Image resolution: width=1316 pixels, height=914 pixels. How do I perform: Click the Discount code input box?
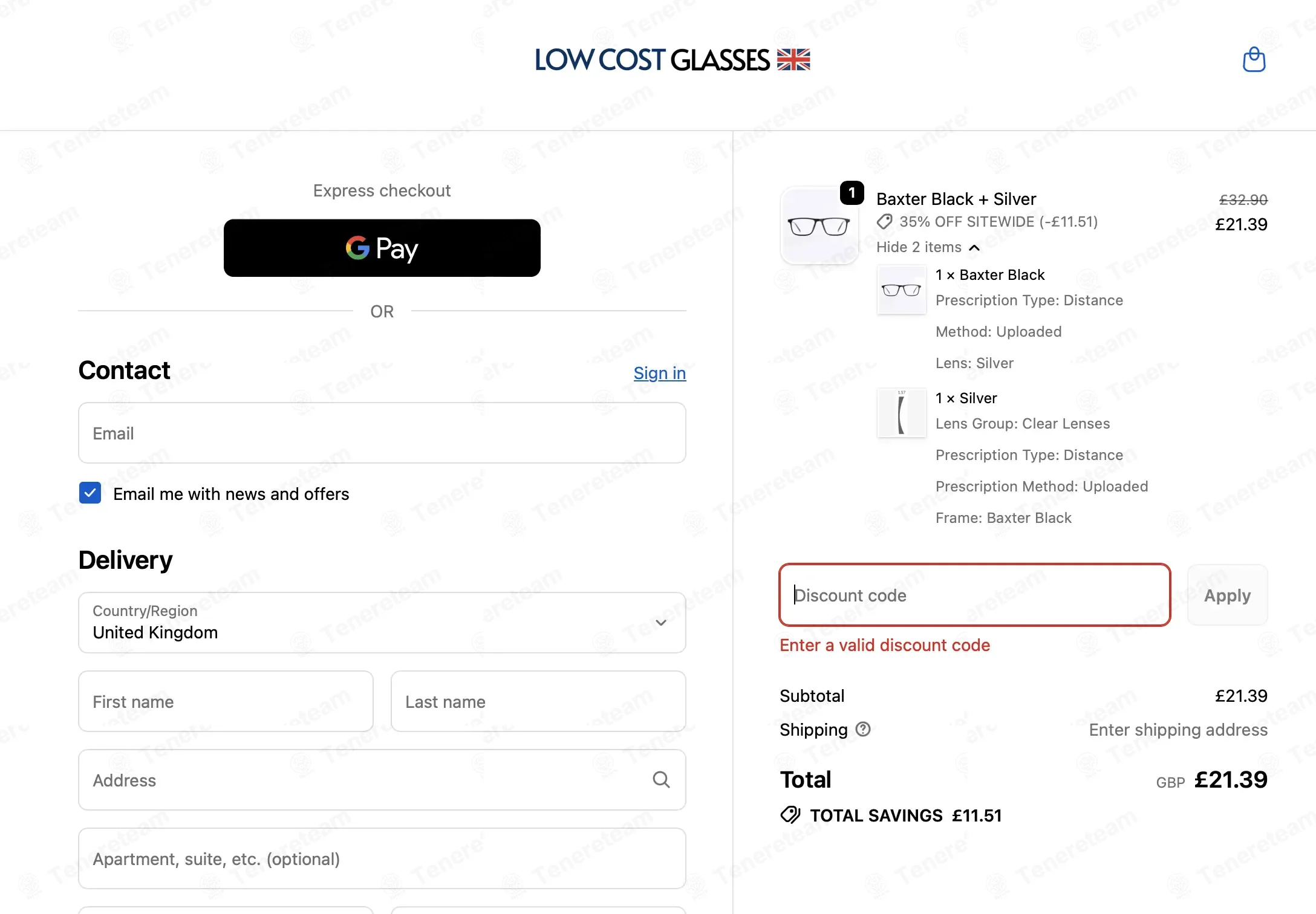pyautogui.click(x=975, y=595)
